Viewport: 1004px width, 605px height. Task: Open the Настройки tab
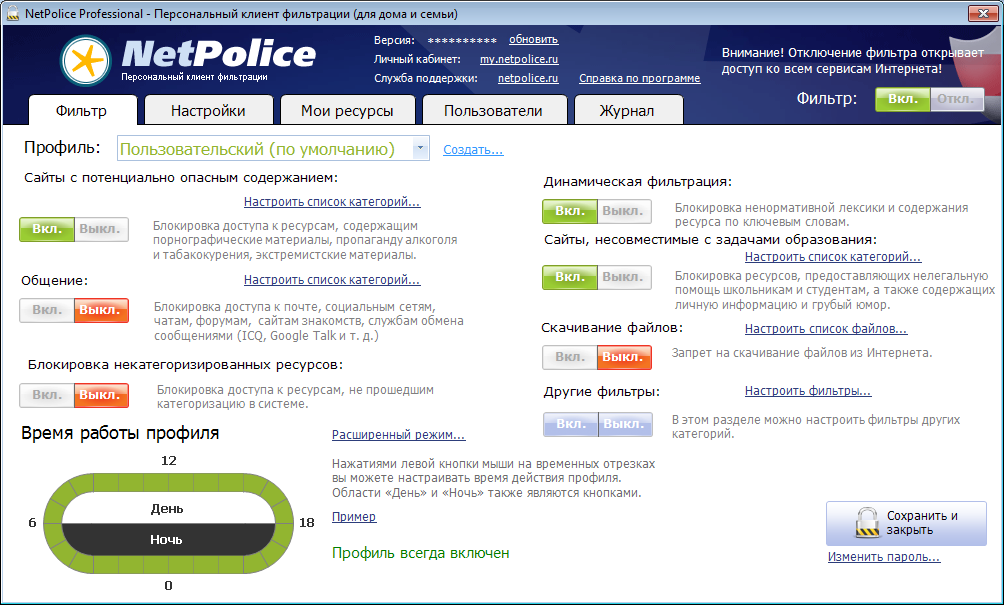coord(209,110)
